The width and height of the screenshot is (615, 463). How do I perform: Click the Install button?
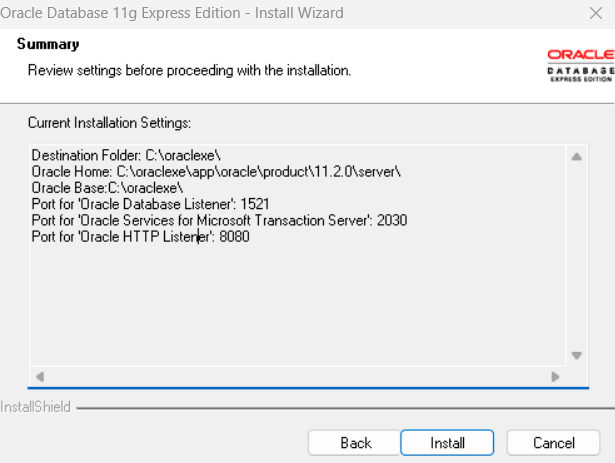(447, 443)
